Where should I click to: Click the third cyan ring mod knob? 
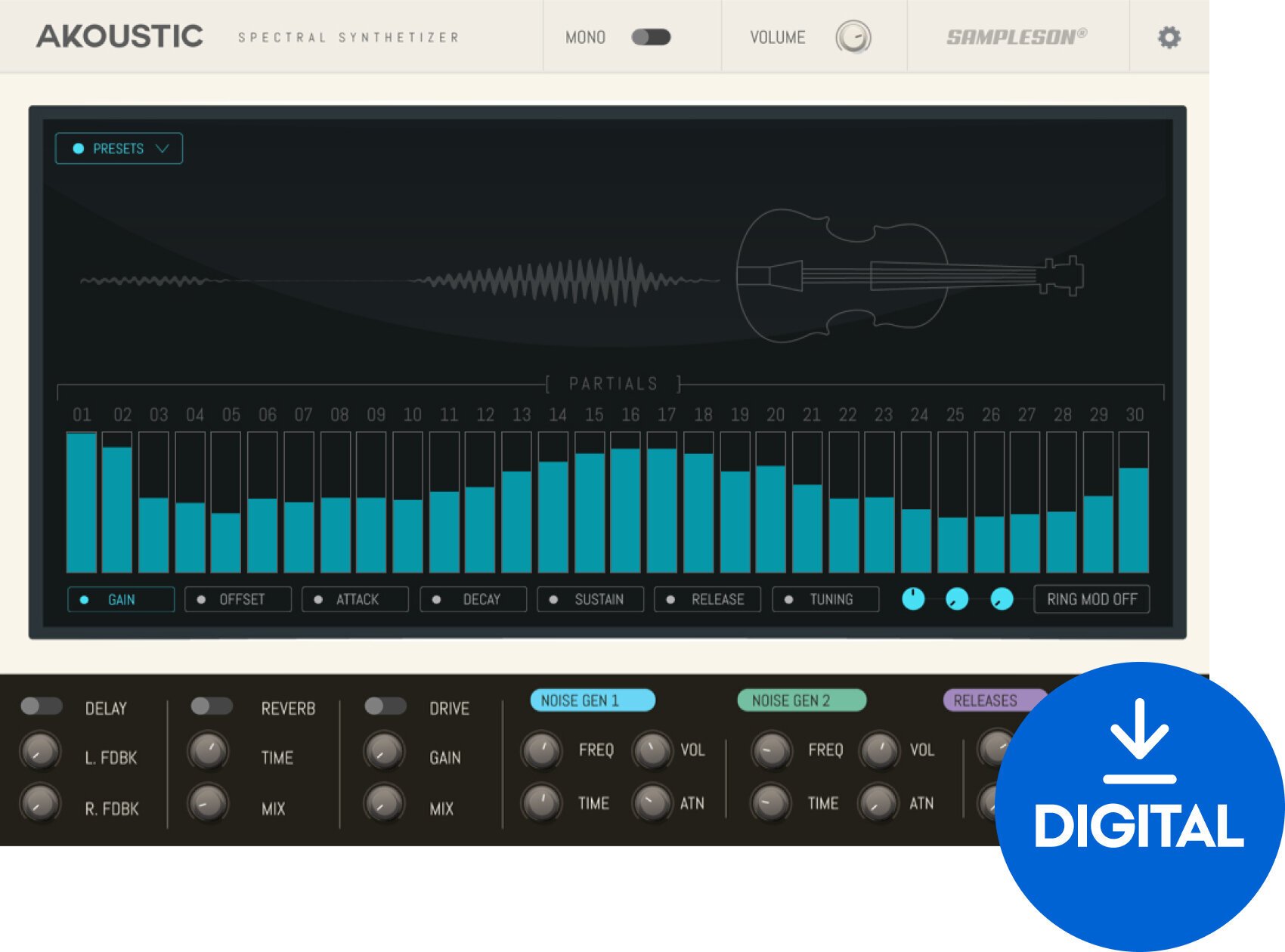point(1002,599)
